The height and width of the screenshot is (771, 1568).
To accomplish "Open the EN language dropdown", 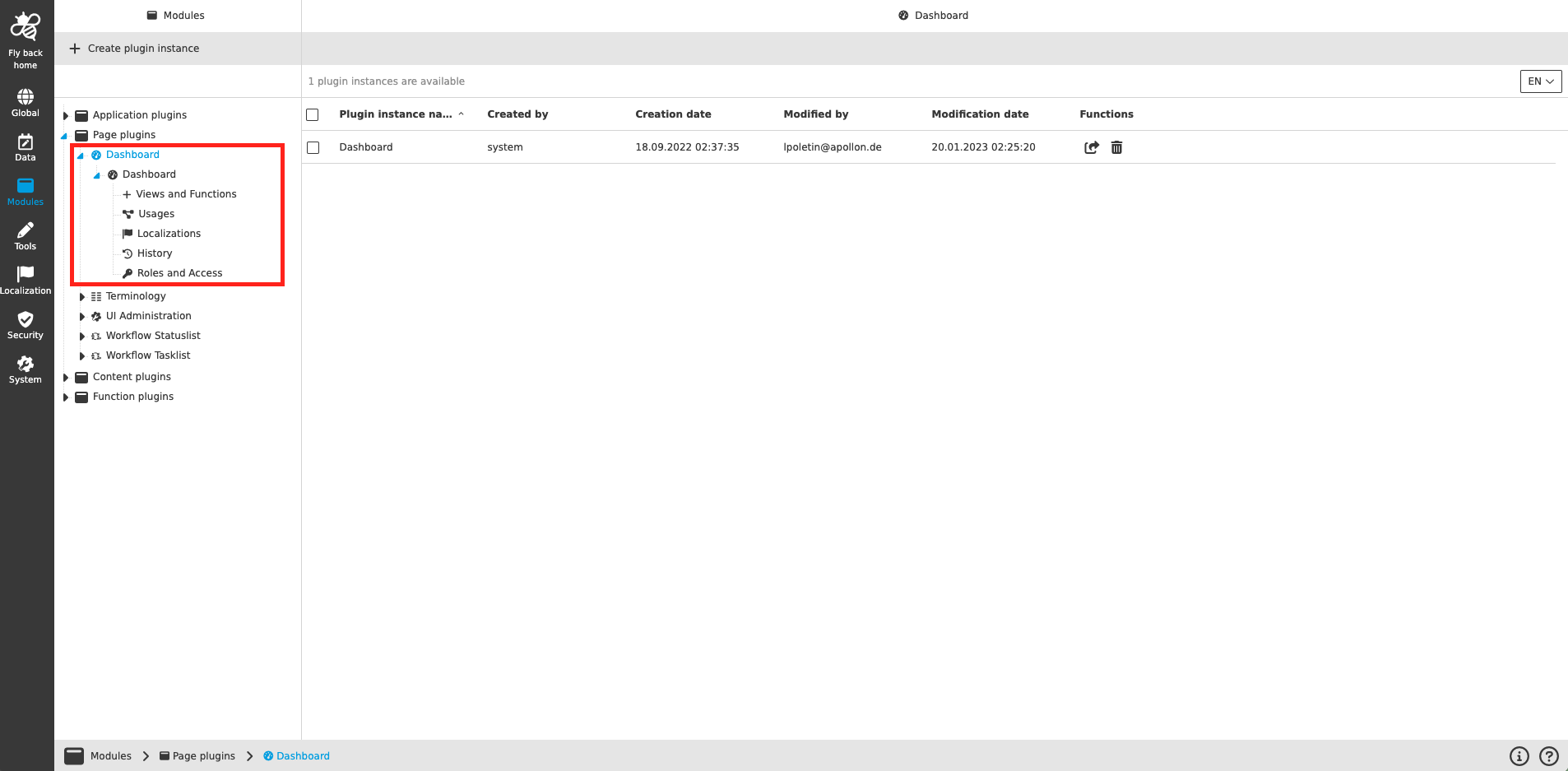I will 1540,81.
